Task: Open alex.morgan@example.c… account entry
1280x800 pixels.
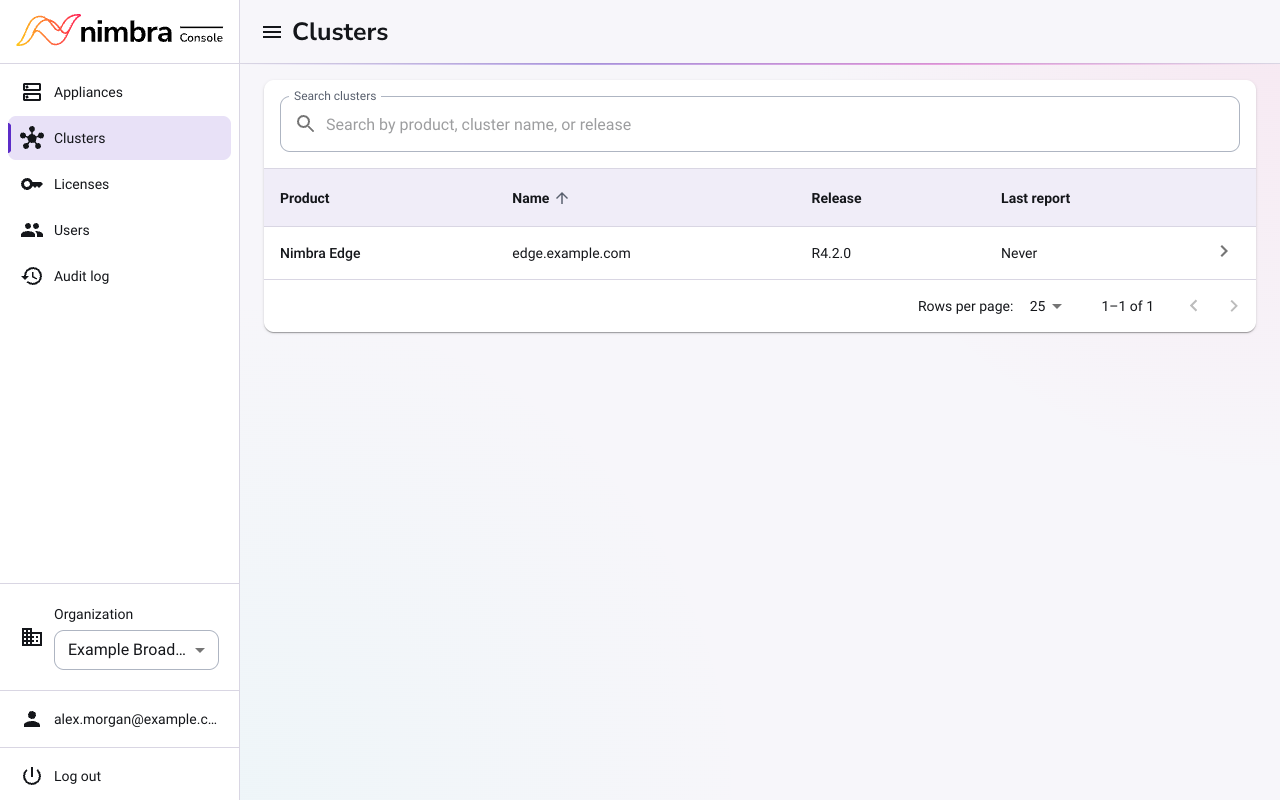Action: tap(120, 719)
